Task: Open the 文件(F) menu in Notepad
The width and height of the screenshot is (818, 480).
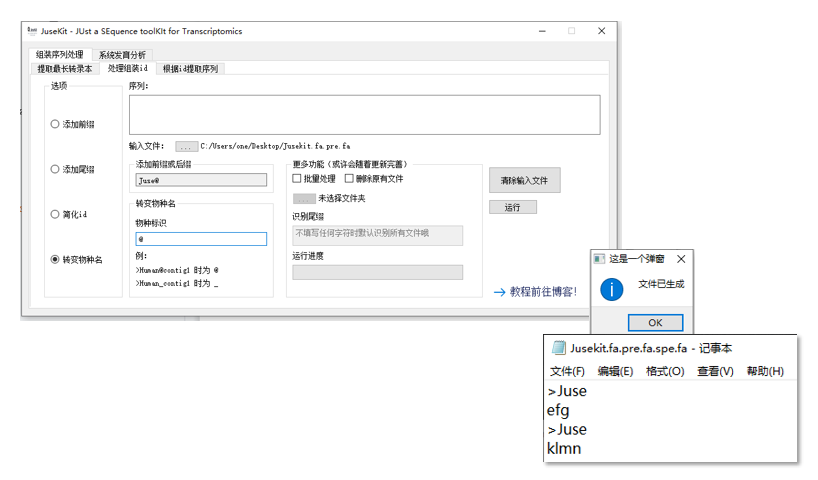Action: tap(567, 371)
